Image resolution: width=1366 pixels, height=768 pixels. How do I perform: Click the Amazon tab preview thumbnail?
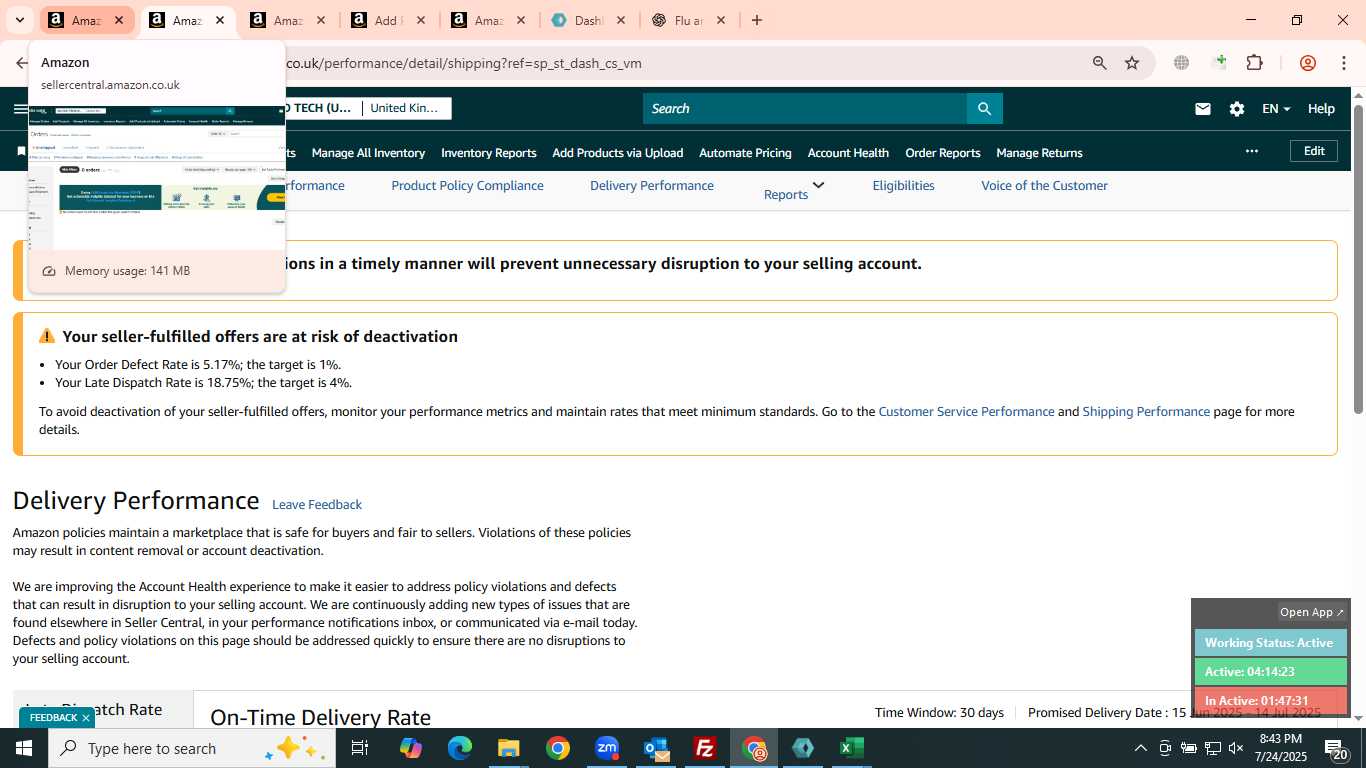pyautogui.click(x=157, y=177)
